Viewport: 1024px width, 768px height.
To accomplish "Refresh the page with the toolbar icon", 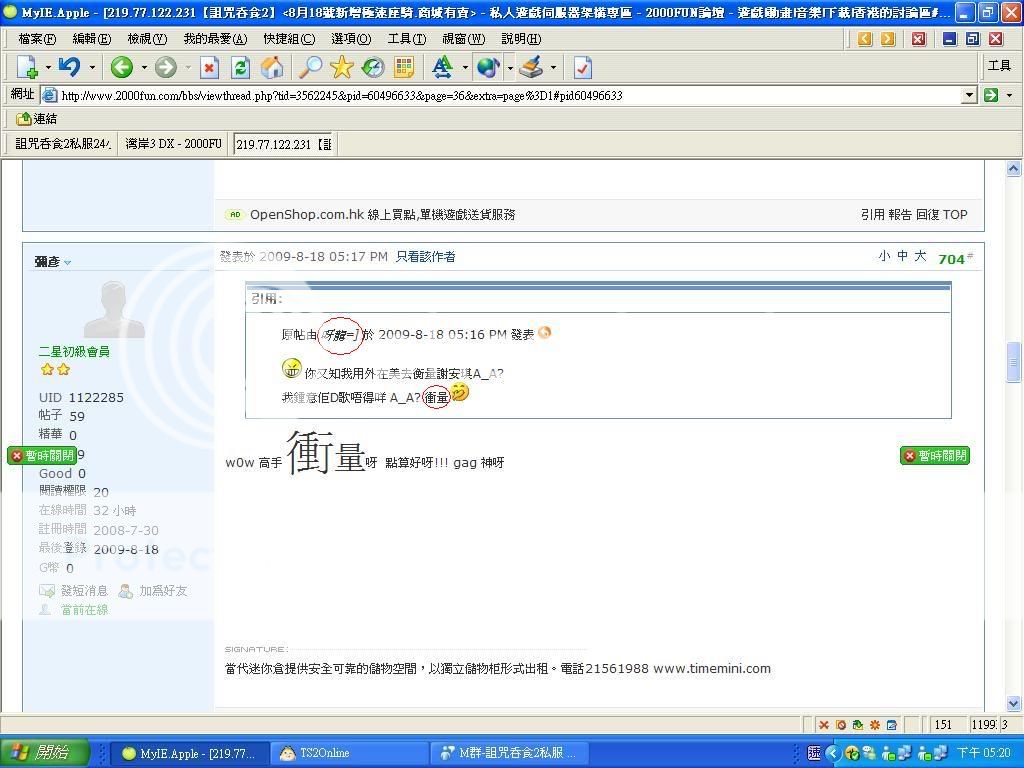I will 240,67.
